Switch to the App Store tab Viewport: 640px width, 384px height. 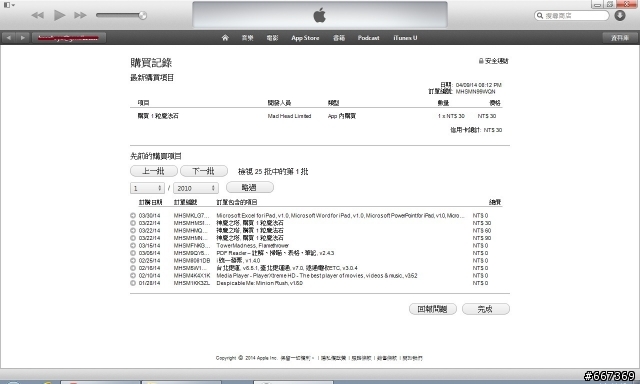click(305, 38)
